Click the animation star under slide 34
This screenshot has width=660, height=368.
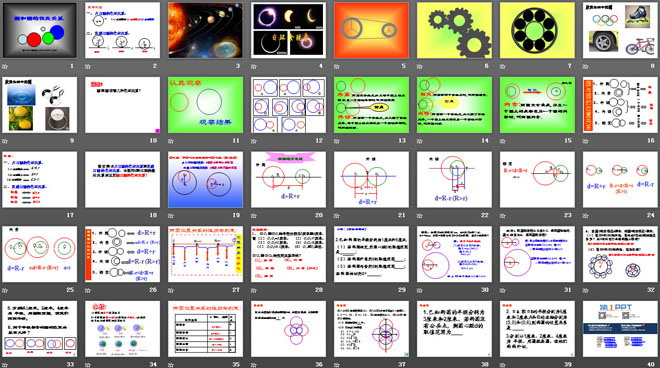88,365
